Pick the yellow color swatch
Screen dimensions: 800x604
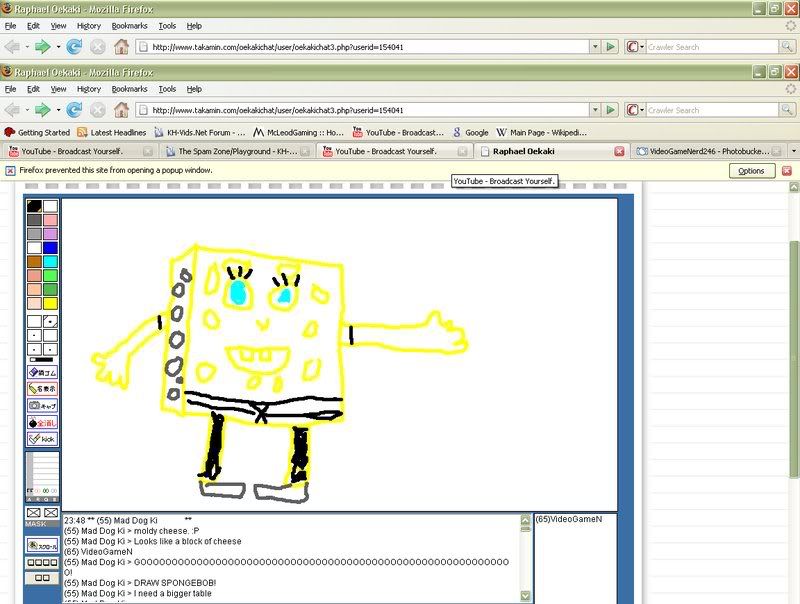50,303
